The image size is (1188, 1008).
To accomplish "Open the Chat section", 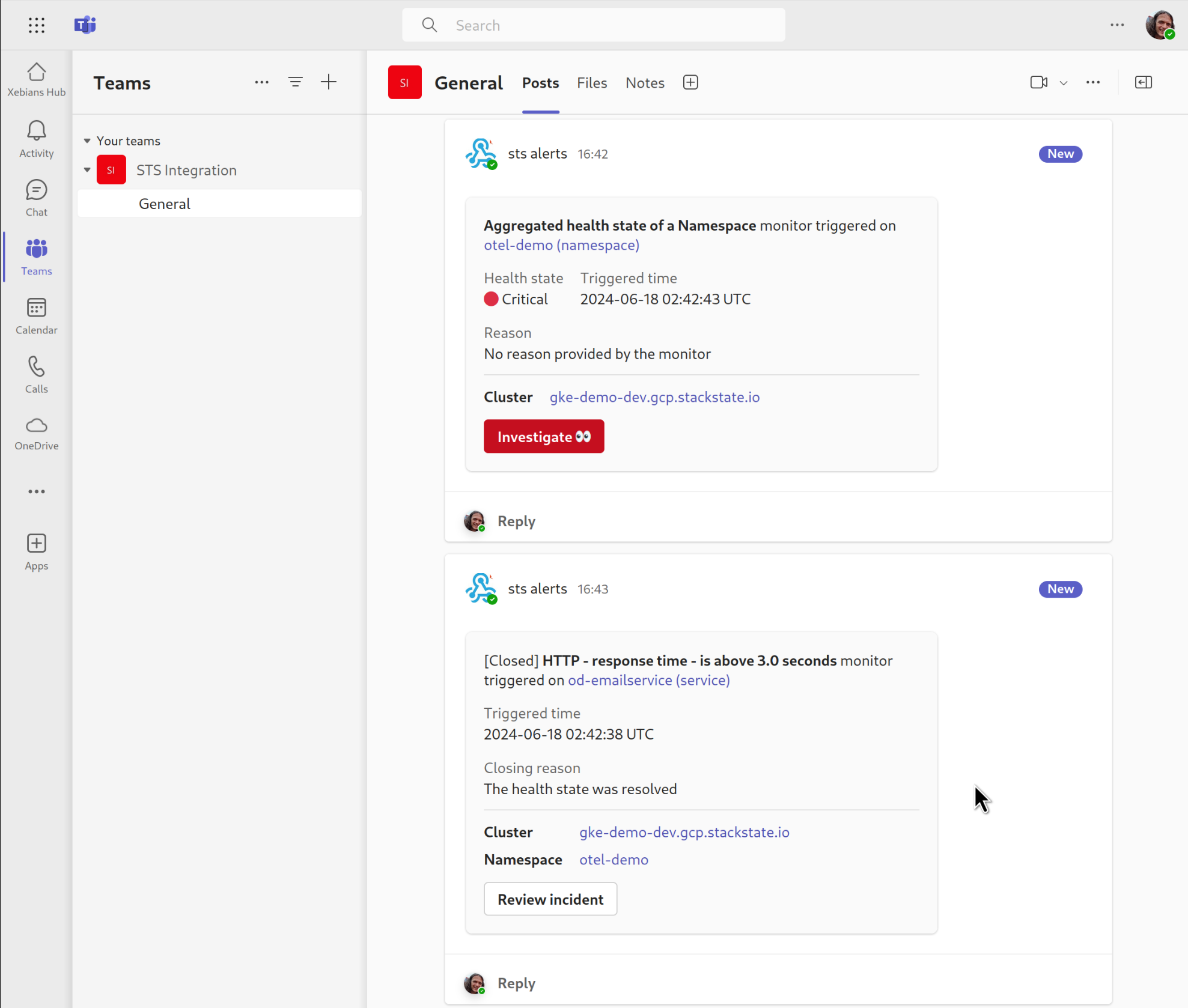I will [x=36, y=197].
